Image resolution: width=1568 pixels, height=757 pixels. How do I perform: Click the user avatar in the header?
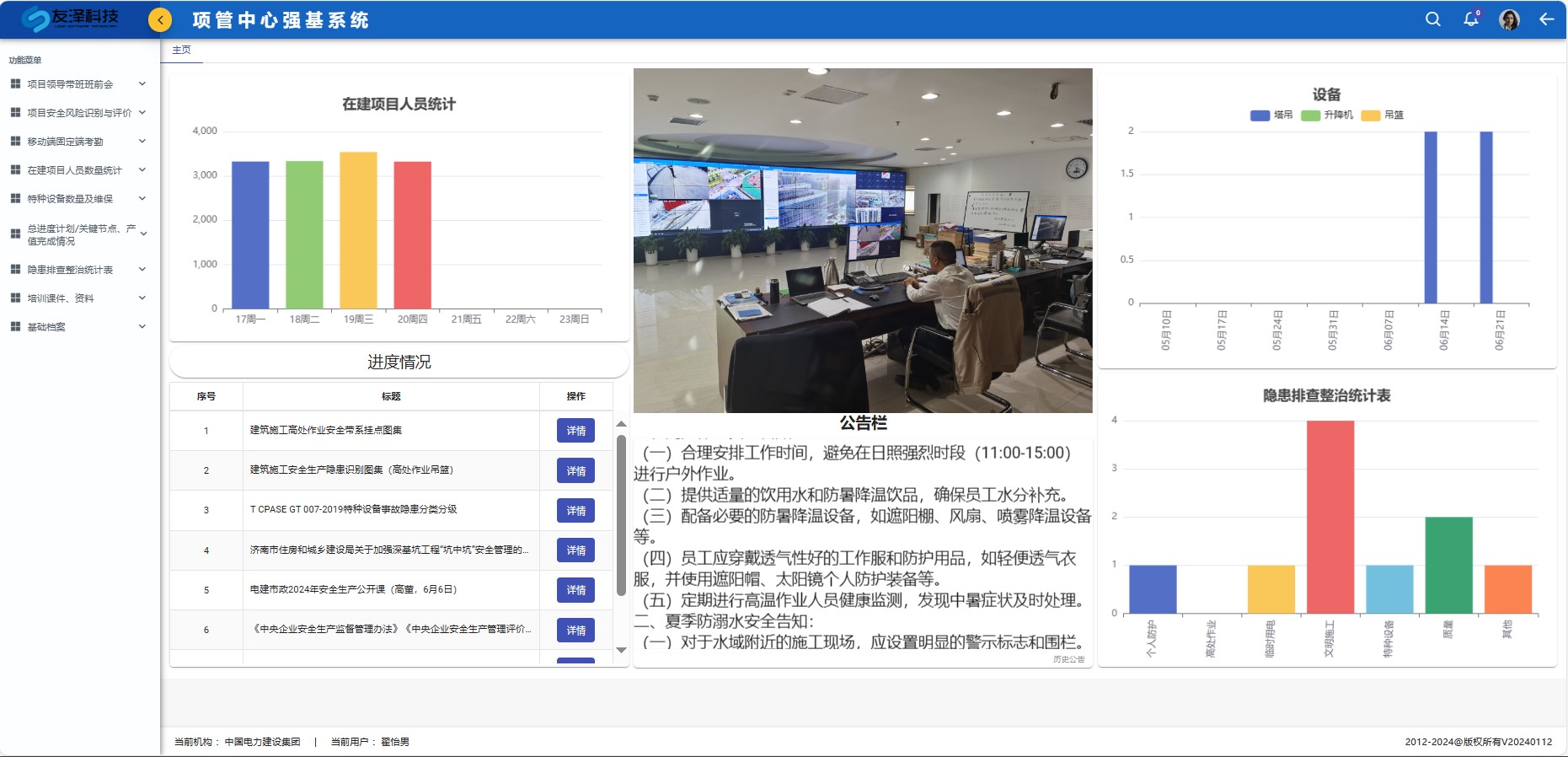pos(1509,19)
